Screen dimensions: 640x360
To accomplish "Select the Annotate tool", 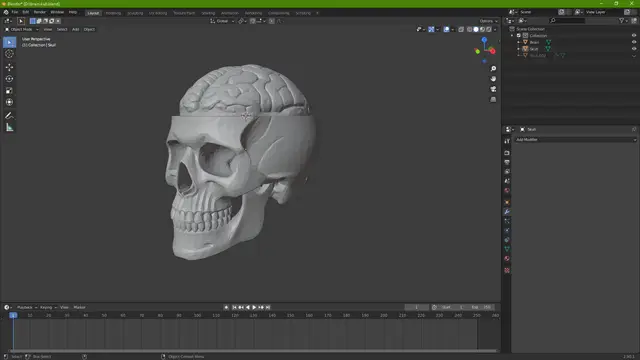I will click(x=9, y=116).
